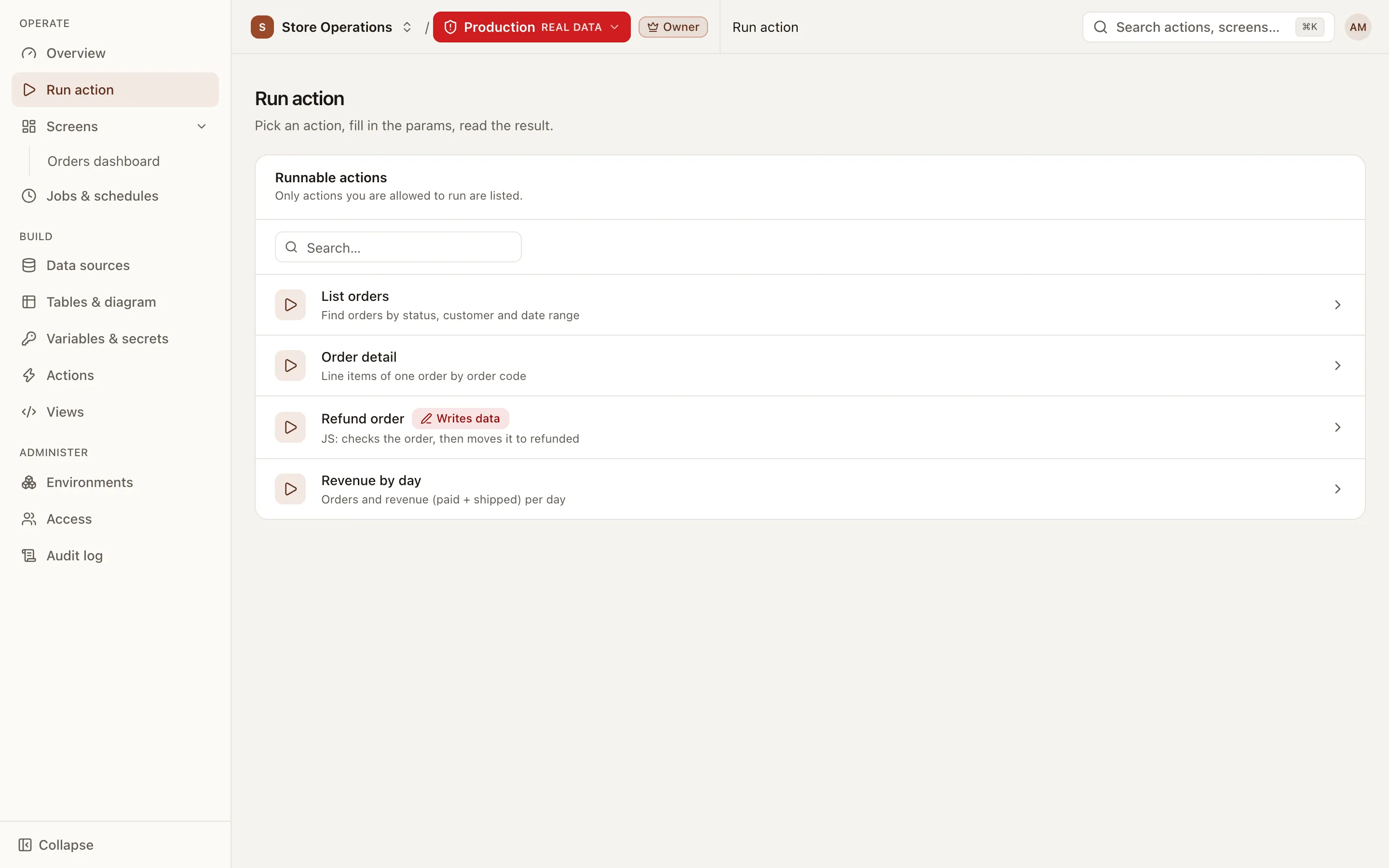
Task: Open Orders dashboard screen
Action: click(x=103, y=162)
